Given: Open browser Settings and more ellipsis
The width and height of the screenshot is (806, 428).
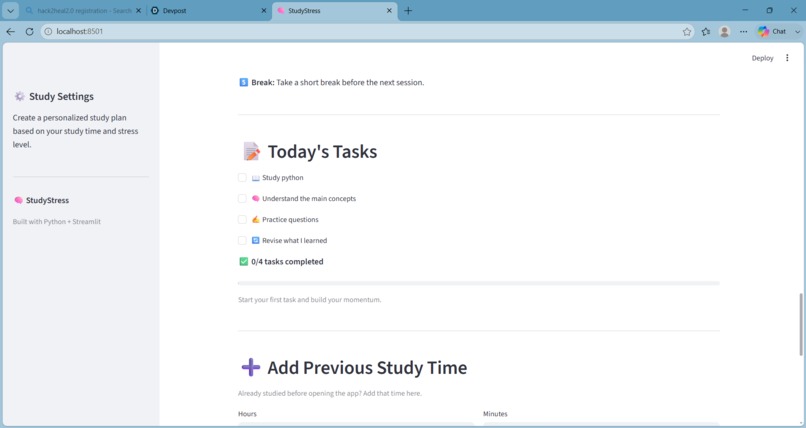Looking at the screenshot, I should click(743, 32).
